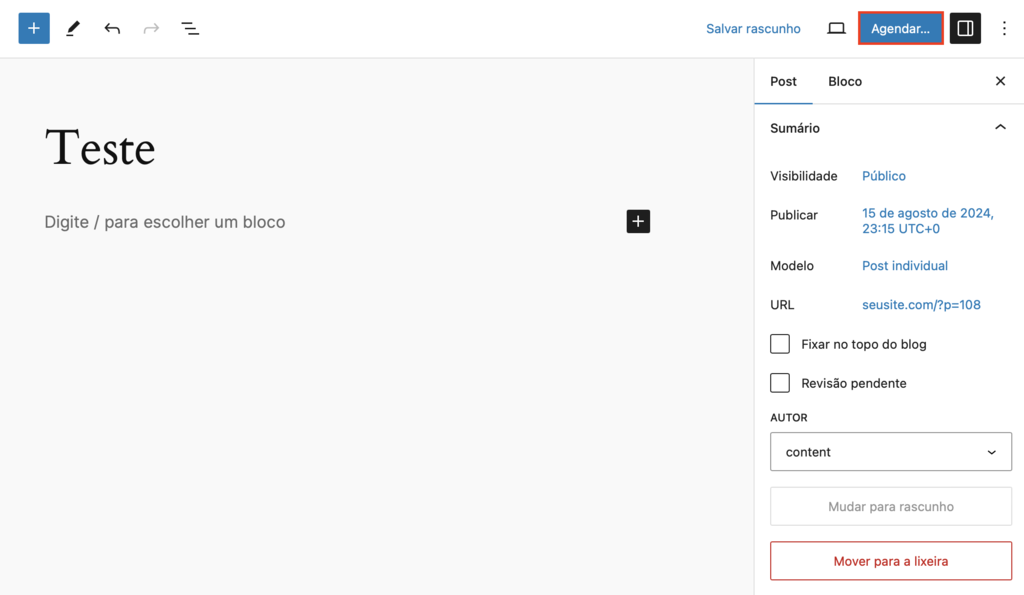Select the Tools (pencil) icon
This screenshot has height=595, width=1024.
click(72, 28)
